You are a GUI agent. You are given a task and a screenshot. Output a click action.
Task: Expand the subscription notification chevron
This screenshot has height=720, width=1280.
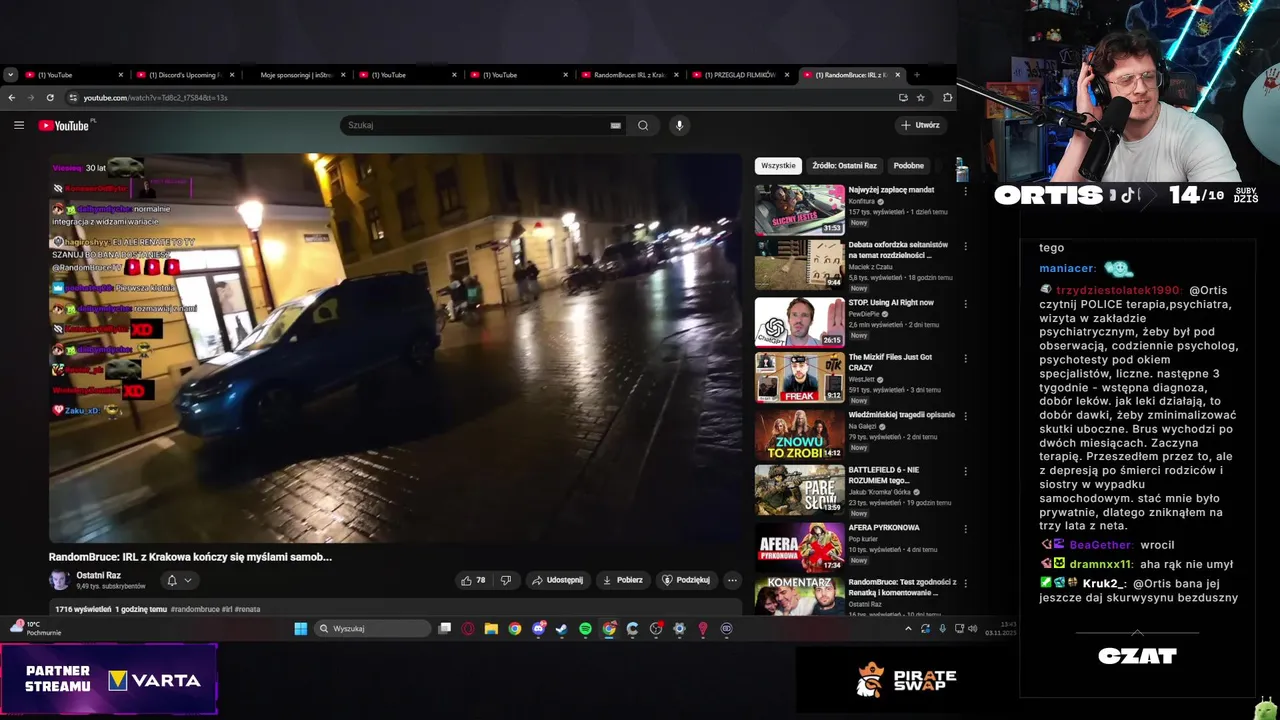tap(187, 580)
